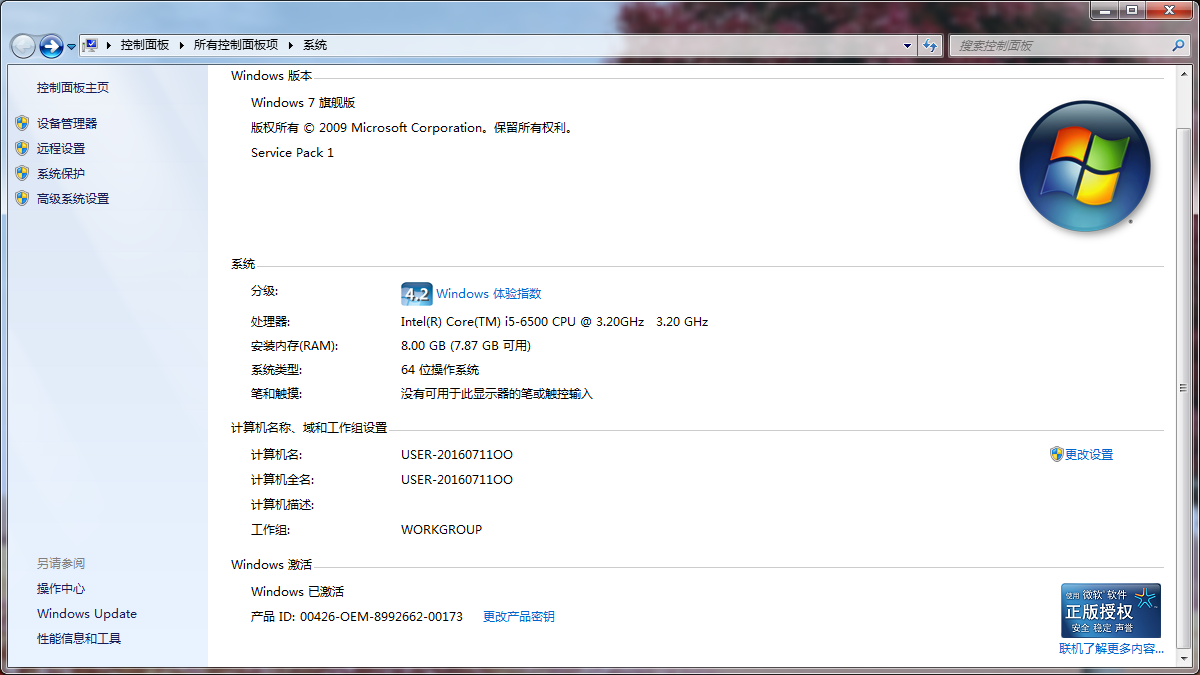
Task: Select 控制面板 in the address breadcrumb
Action: (145, 45)
